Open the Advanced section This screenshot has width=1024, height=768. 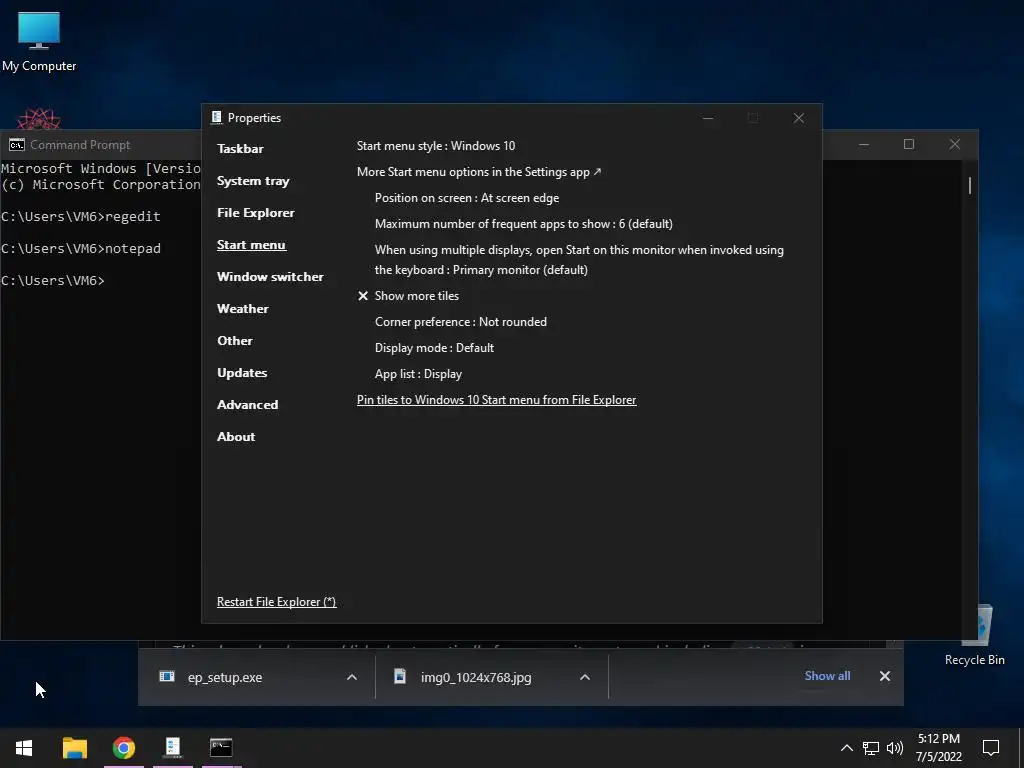click(247, 405)
